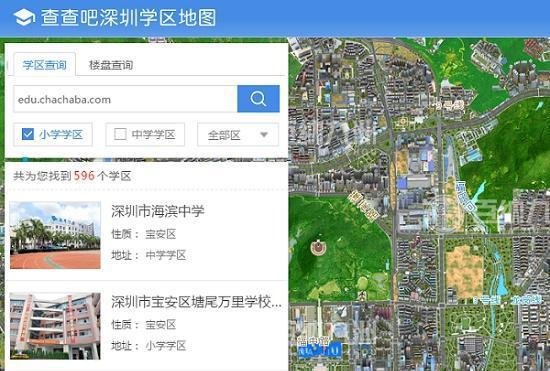Click 宝安区 under 塘尾万里学校

tap(161, 325)
